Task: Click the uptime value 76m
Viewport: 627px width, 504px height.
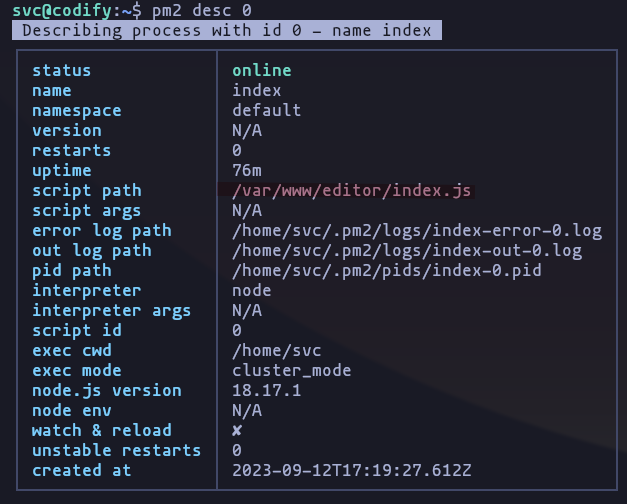Action: tap(247, 171)
